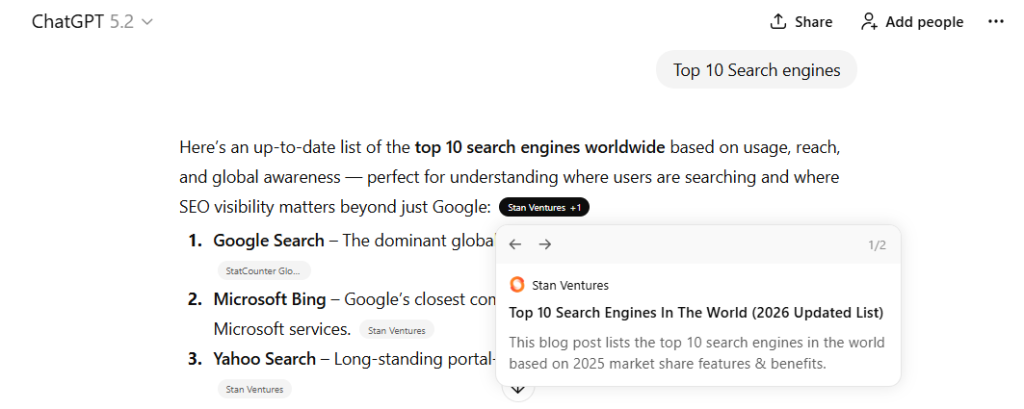Click the blog post description in source popup

[696, 353]
